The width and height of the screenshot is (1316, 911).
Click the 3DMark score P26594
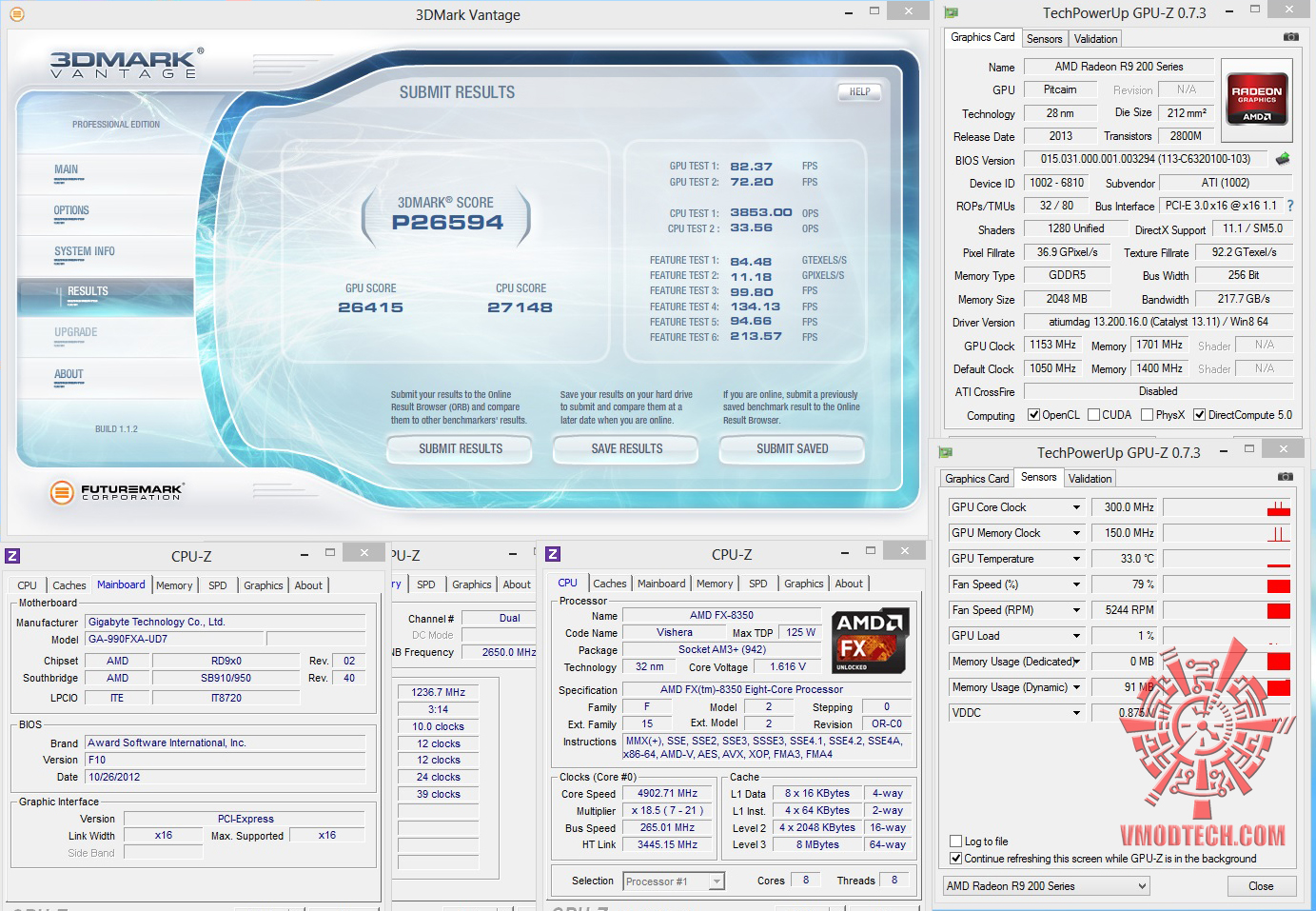pos(447,223)
